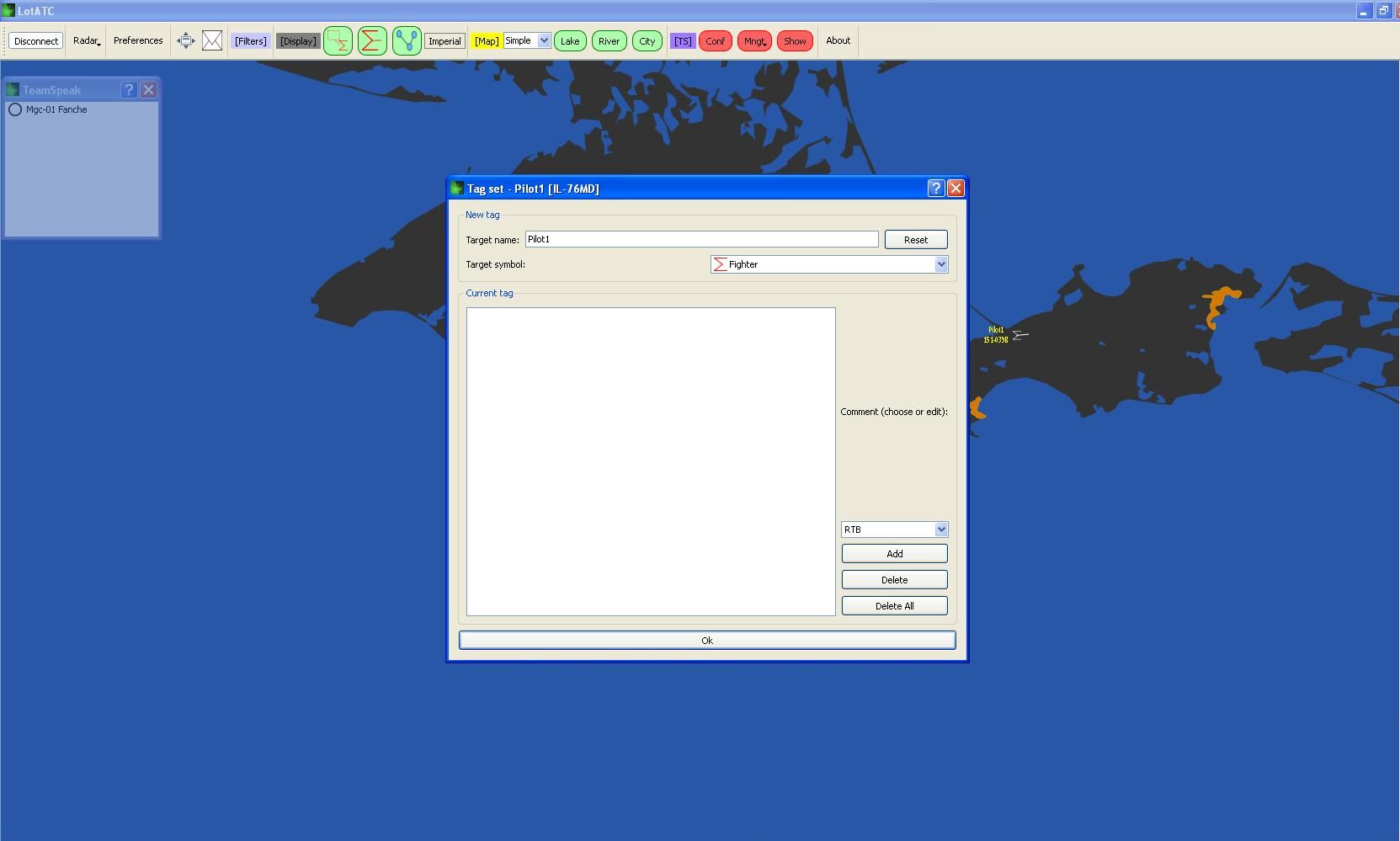This screenshot has width=1400, height=841.
Task: Click in the Target name text field
Action: coord(701,239)
